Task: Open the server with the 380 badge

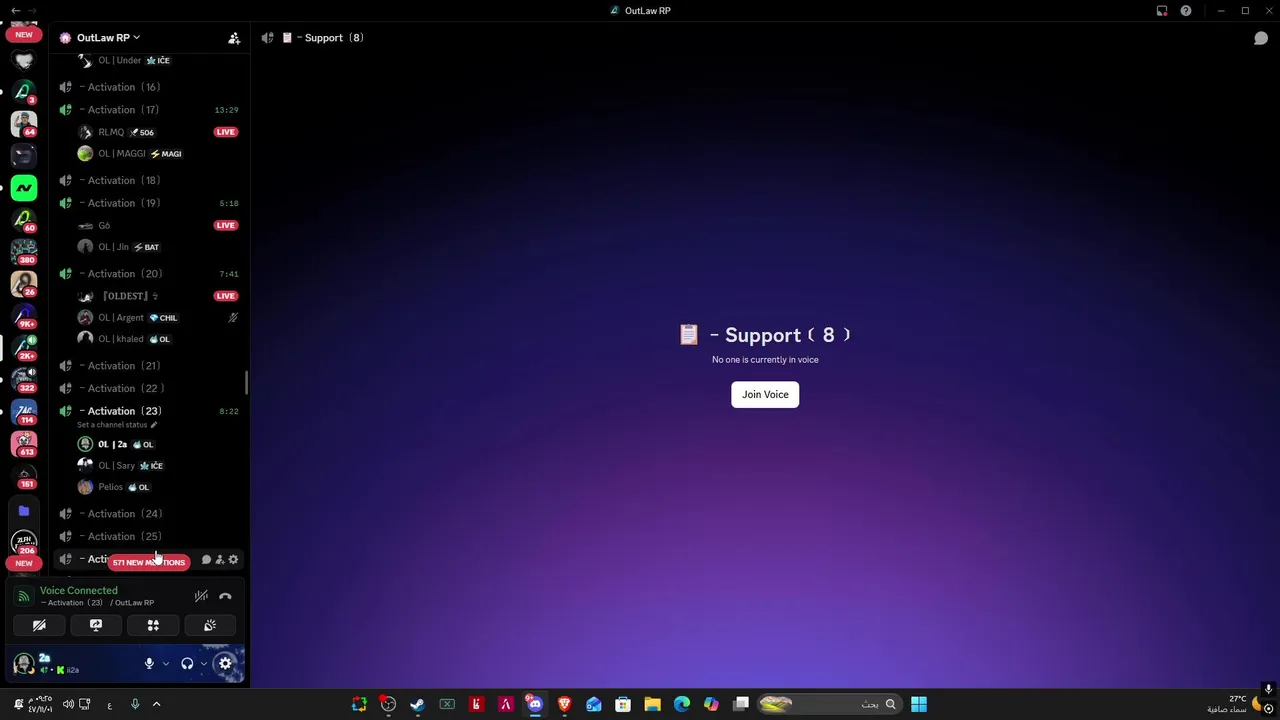Action: pos(24,252)
